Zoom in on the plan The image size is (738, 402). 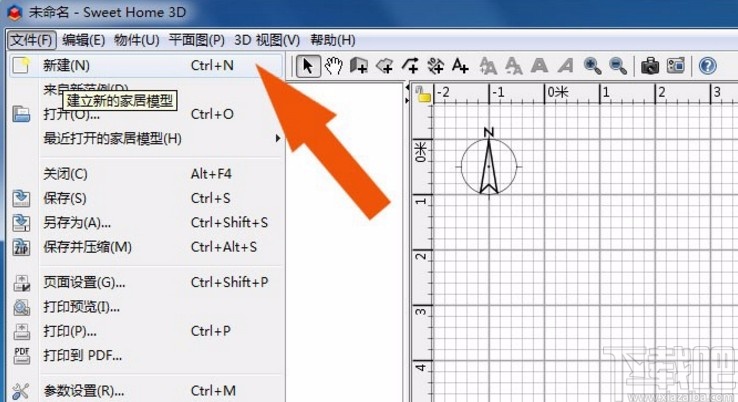coord(592,66)
